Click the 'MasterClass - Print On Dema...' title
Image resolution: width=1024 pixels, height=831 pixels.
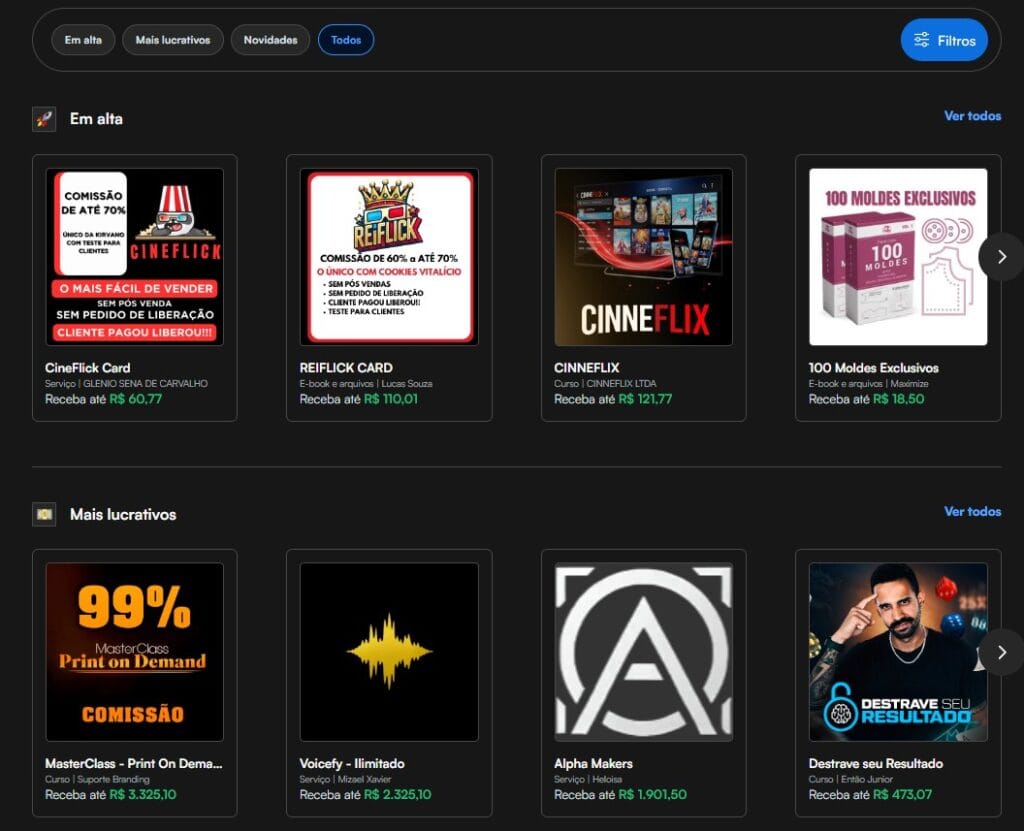pyautogui.click(x=134, y=763)
